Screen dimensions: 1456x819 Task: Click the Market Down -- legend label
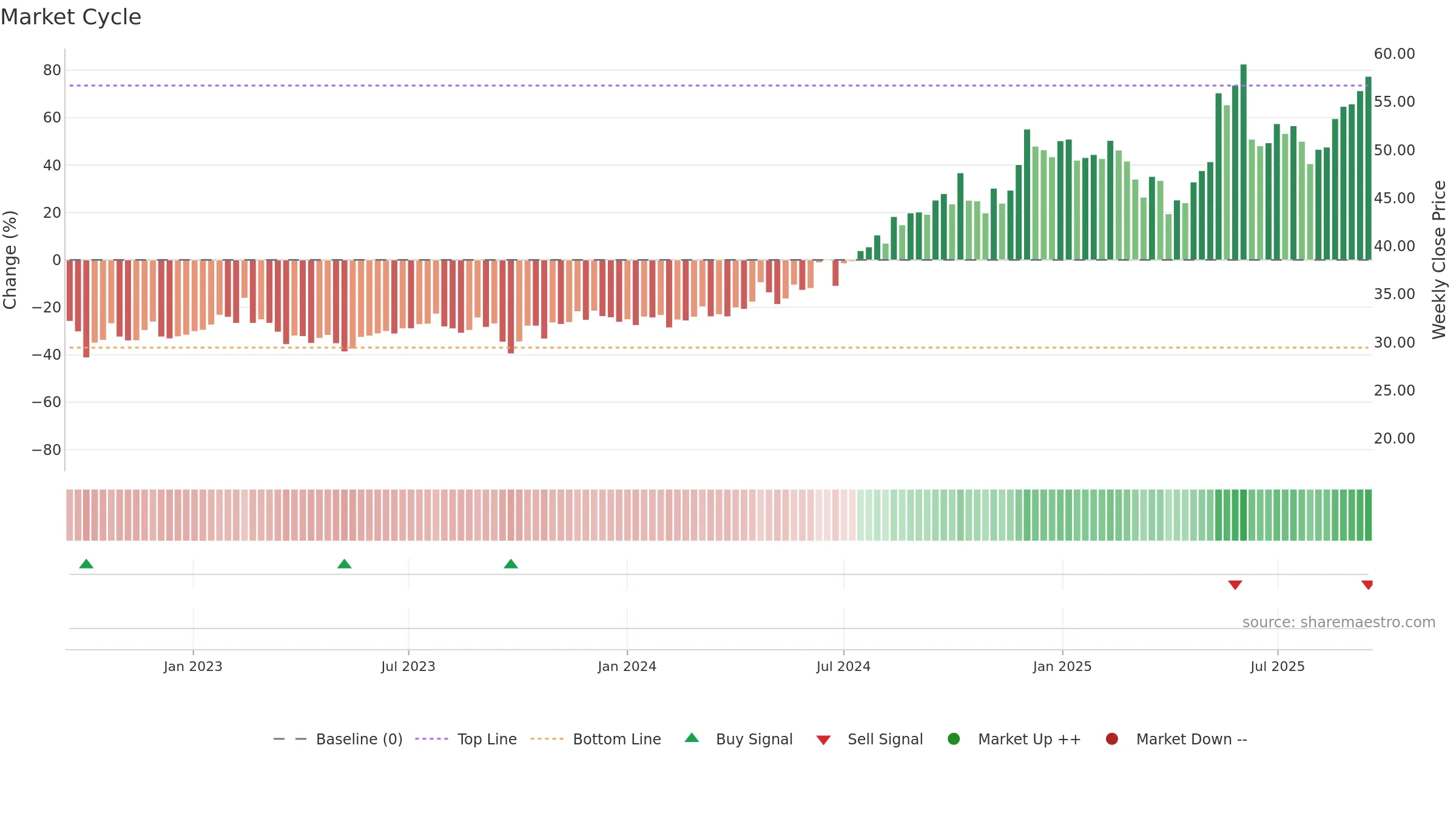pyautogui.click(x=1191, y=740)
